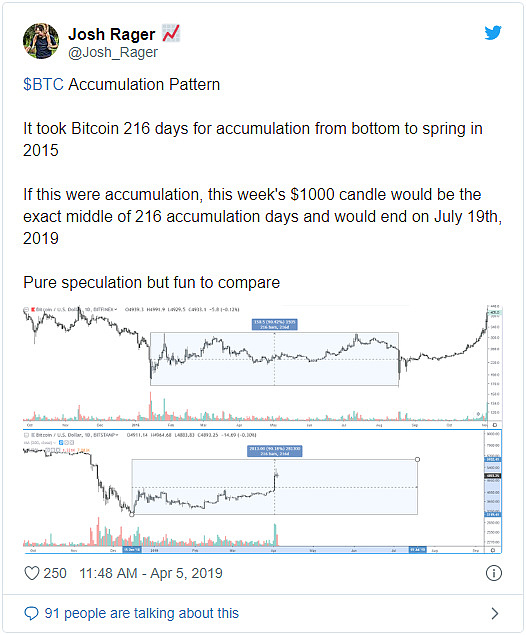Screen dimensions: 526x635
Task: Toggle the blue MA indicator visibility button
Action: 61,443
